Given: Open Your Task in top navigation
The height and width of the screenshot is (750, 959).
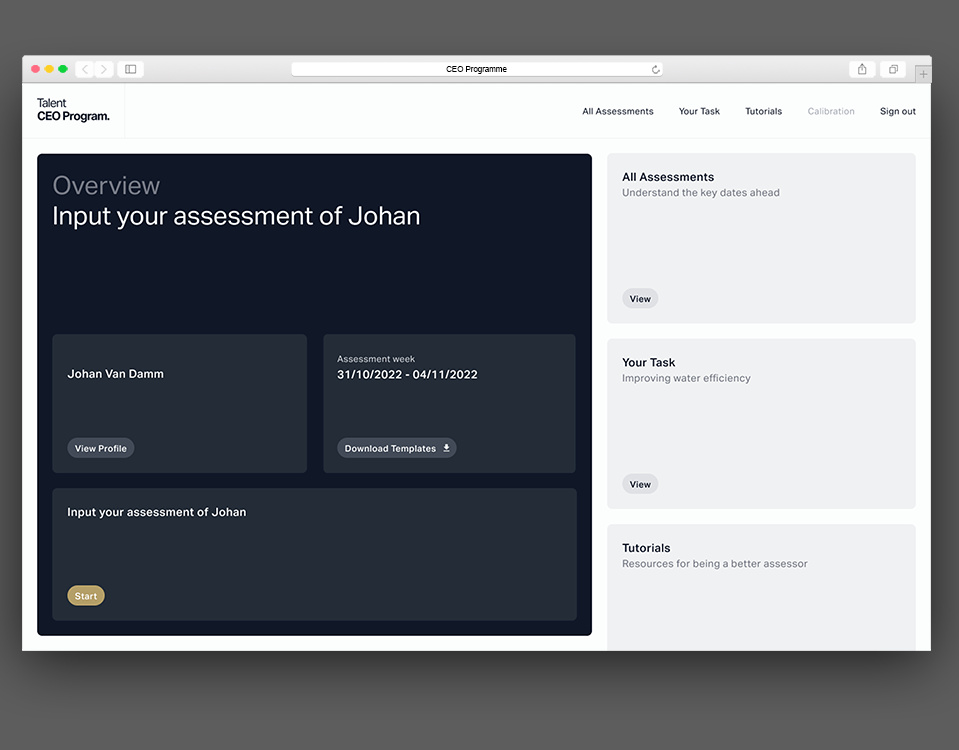Looking at the screenshot, I should tap(699, 111).
